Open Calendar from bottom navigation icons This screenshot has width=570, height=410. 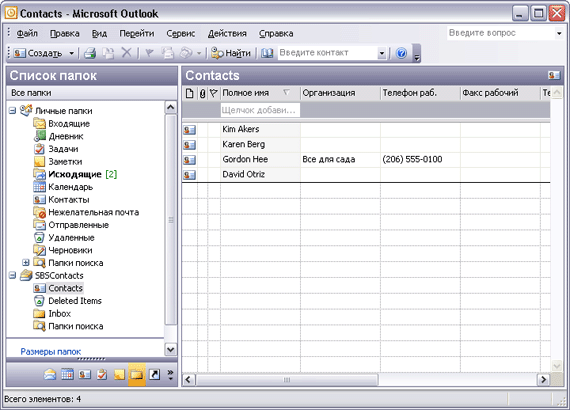[x=67, y=374]
